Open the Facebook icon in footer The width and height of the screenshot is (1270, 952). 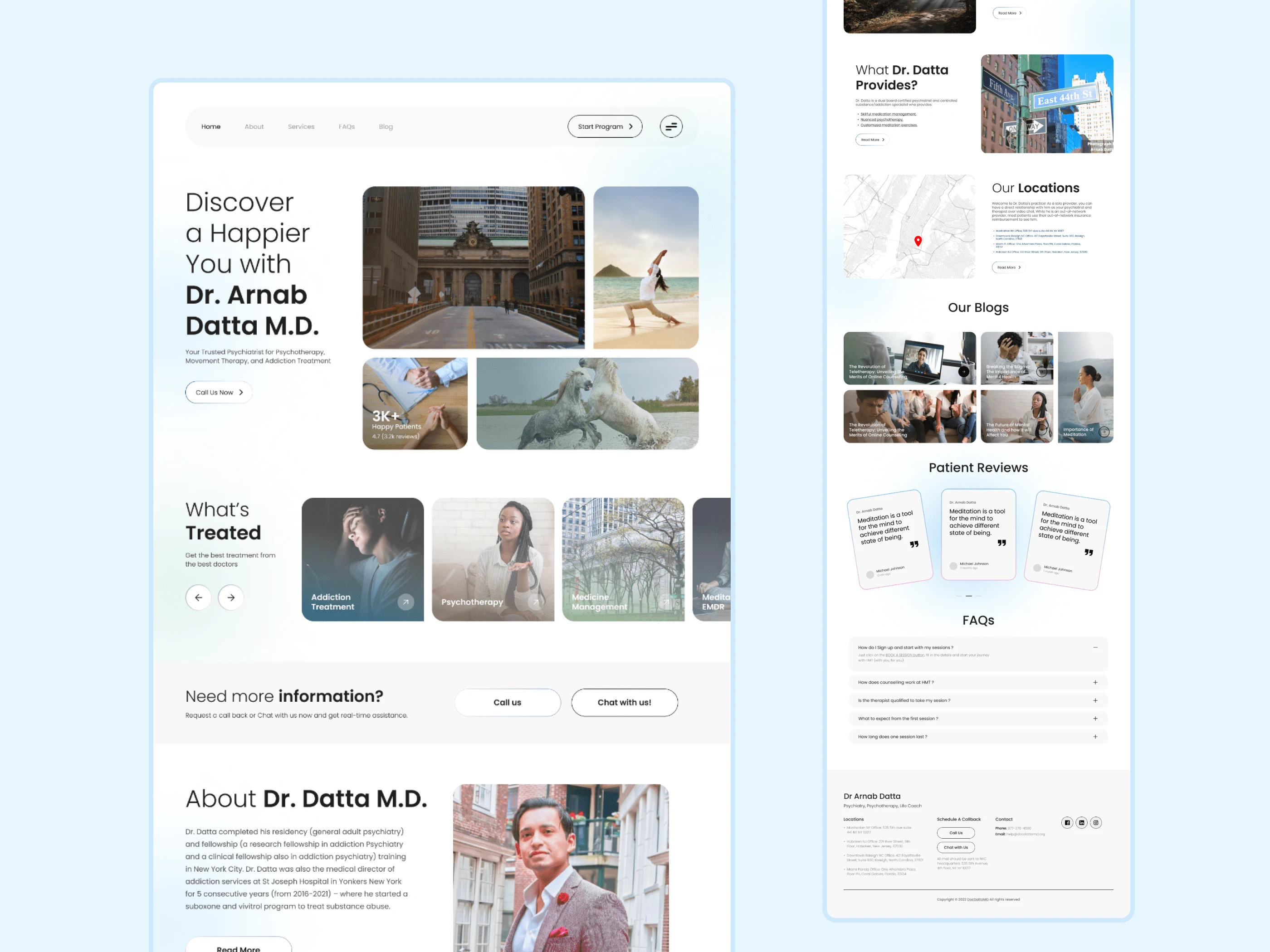1067,822
